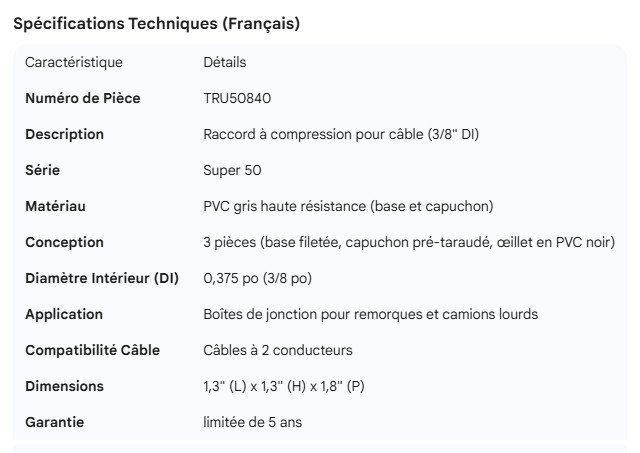Click the Spécifications Techniques (Français) heading
This screenshot has width=640, height=453.
tap(156, 24)
